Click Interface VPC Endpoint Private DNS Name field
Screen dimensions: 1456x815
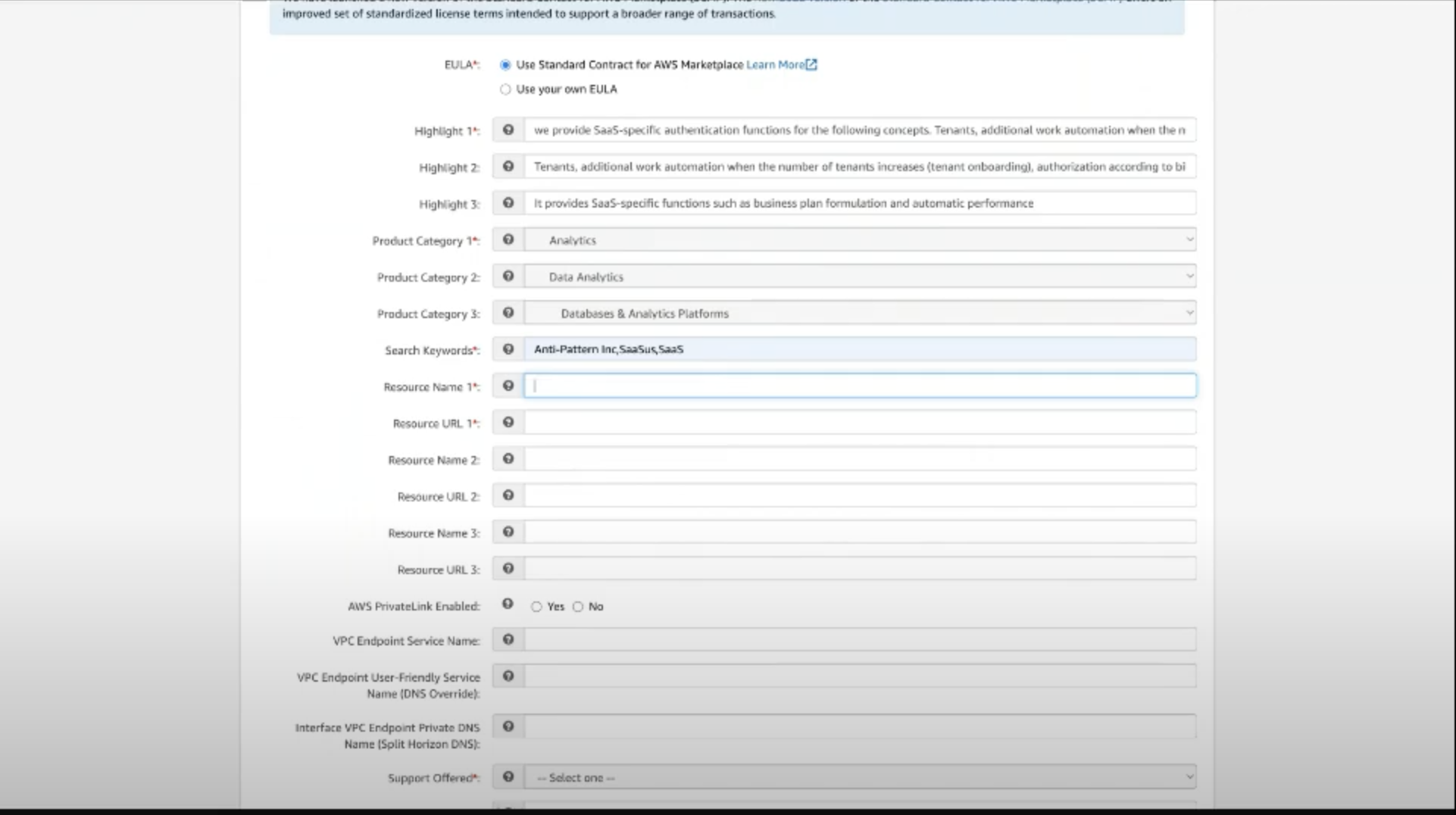pyautogui.click(x=860, y=726)
